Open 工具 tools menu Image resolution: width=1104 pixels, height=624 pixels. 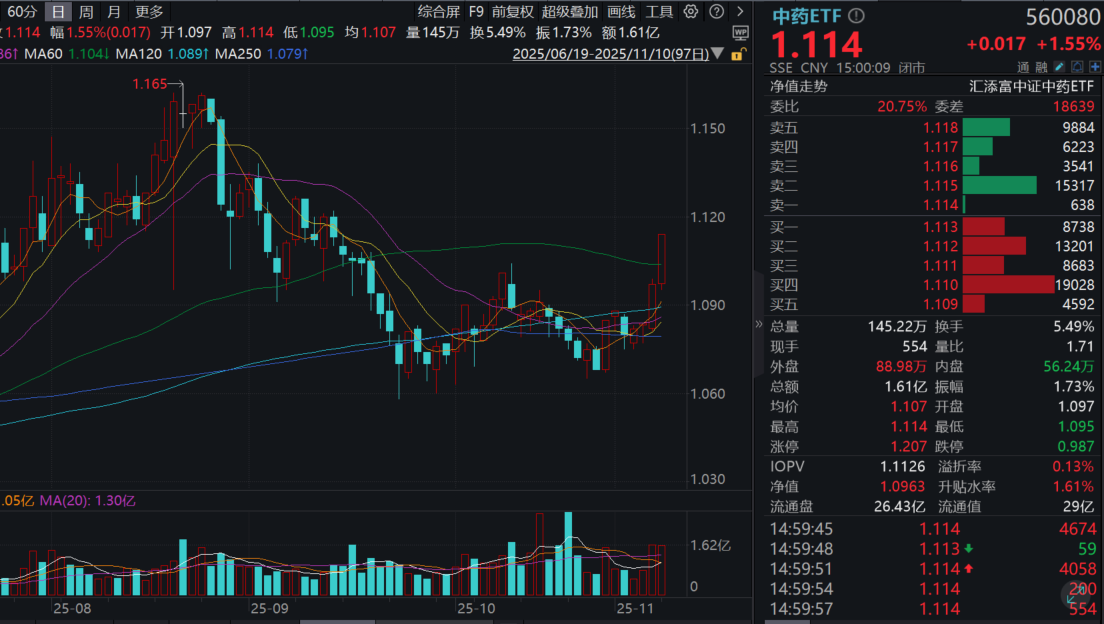659,11
